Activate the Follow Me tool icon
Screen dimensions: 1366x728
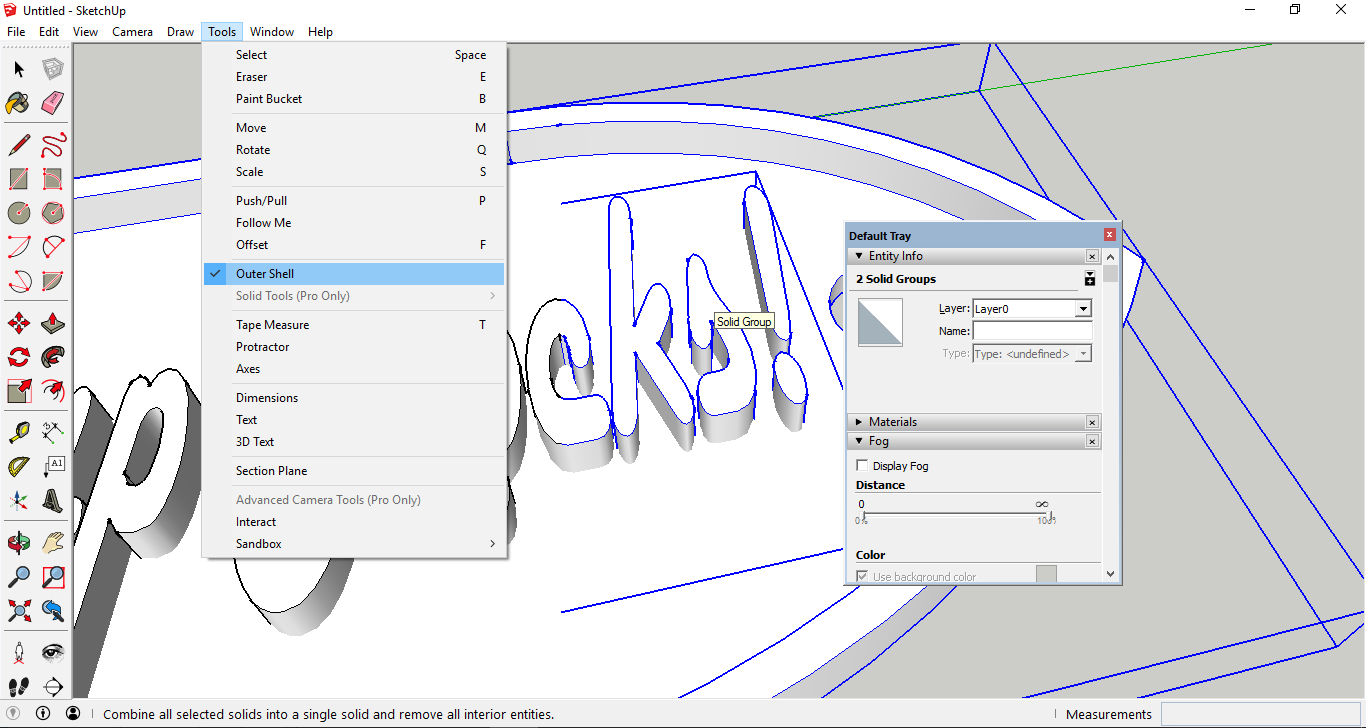pos(53,357)
